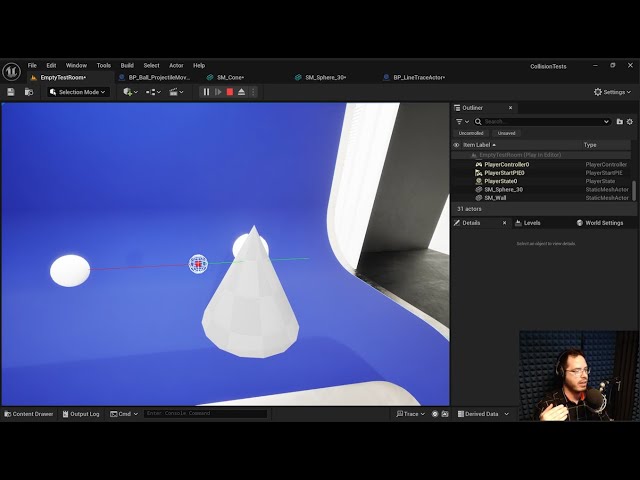This screenshot has width=640, height=480.
Task: Open Outliner settings gear
Action: (630, 122)
